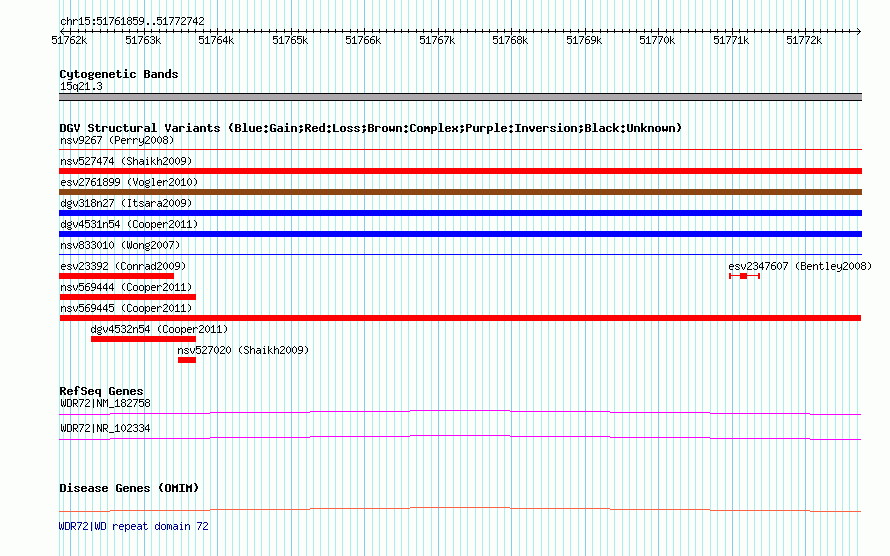Click the 51769k ruler tick label
Image resolution: width=890 pixels, height=556 pixels.
584,40
